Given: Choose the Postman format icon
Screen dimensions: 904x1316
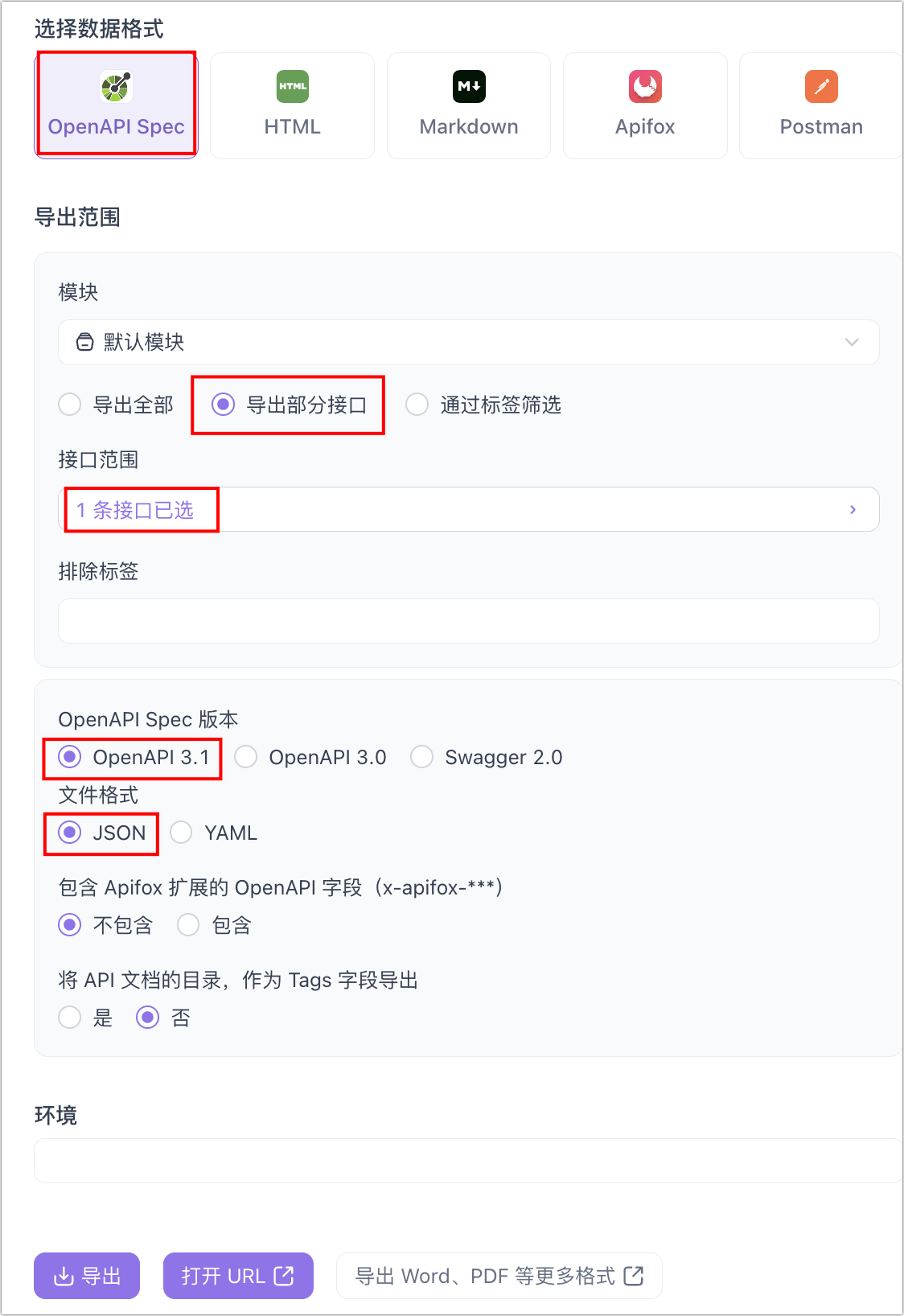Looking at the screenshot, I should point(821,87).
